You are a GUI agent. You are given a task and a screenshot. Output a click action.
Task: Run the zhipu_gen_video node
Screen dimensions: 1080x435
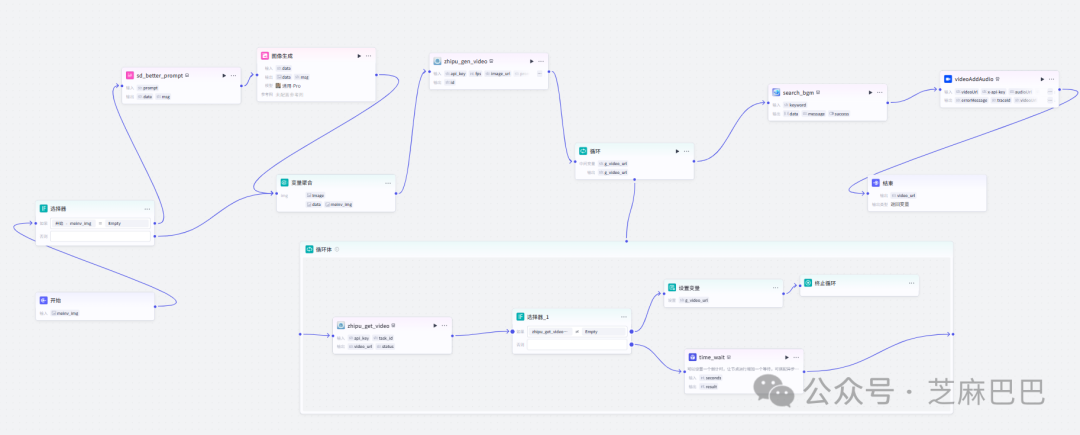pyautogui.click(x=531, y=61)
